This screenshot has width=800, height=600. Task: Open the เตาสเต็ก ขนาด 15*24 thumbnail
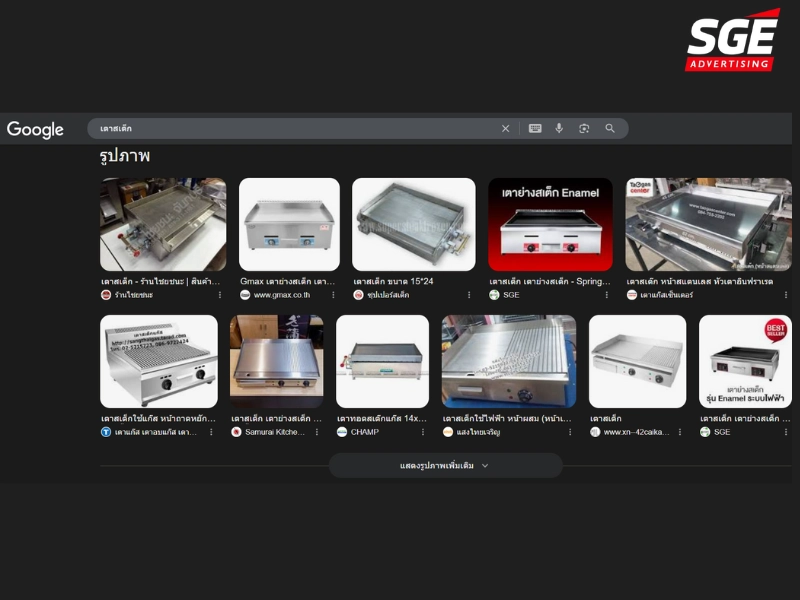pos(414,224)
